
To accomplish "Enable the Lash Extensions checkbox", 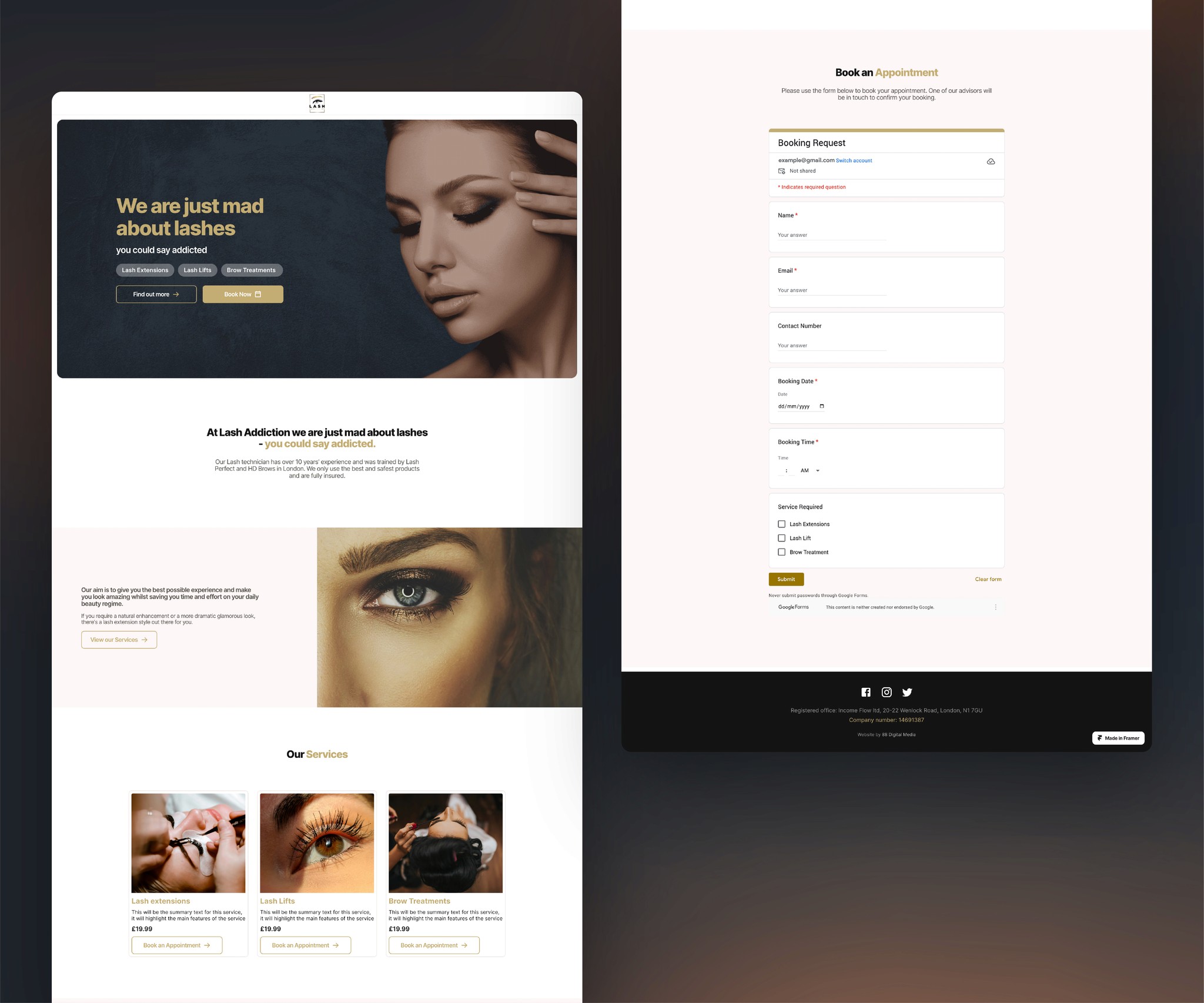I will pos(782,523).
